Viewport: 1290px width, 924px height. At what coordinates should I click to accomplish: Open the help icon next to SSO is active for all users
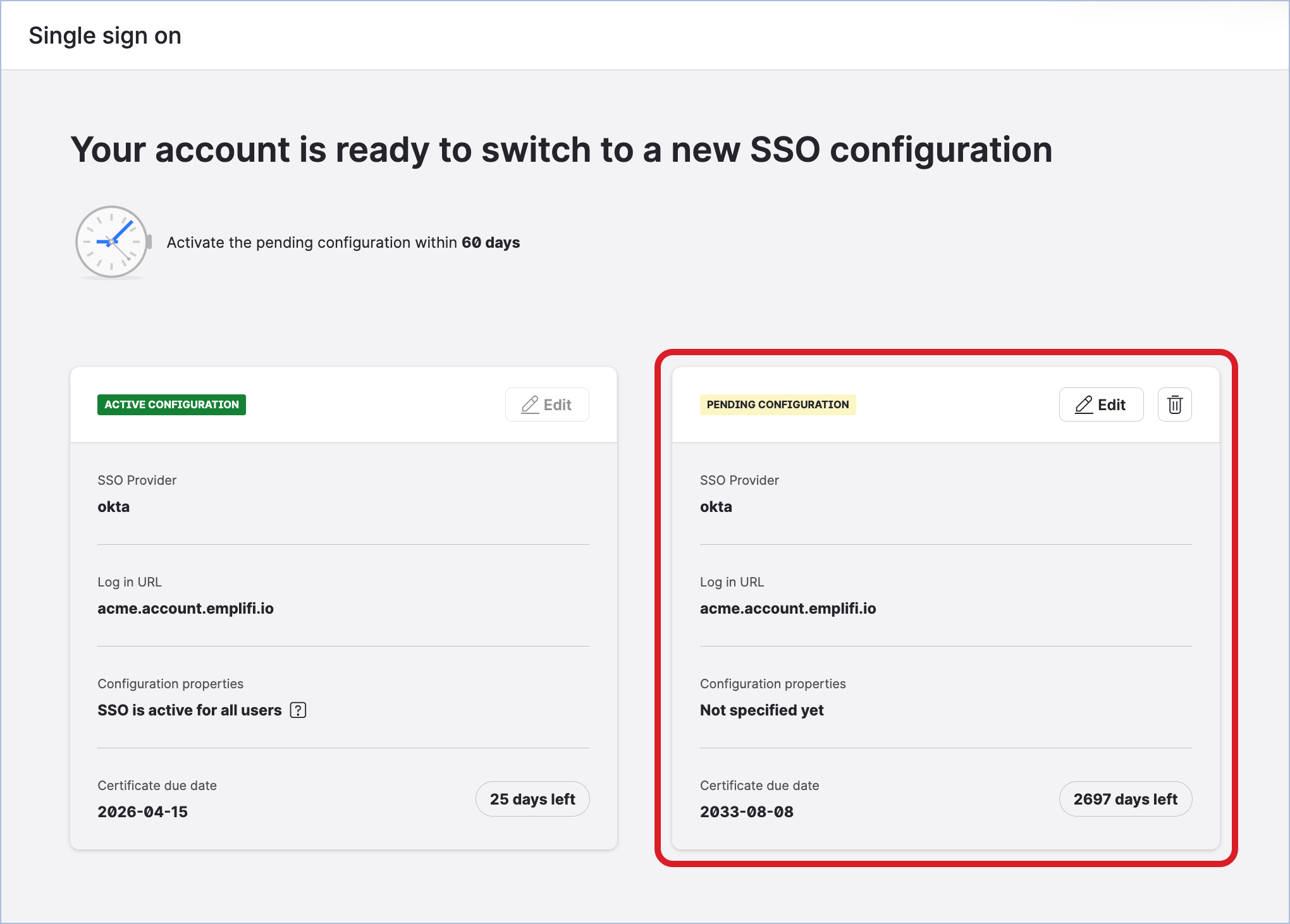[297, 710]
